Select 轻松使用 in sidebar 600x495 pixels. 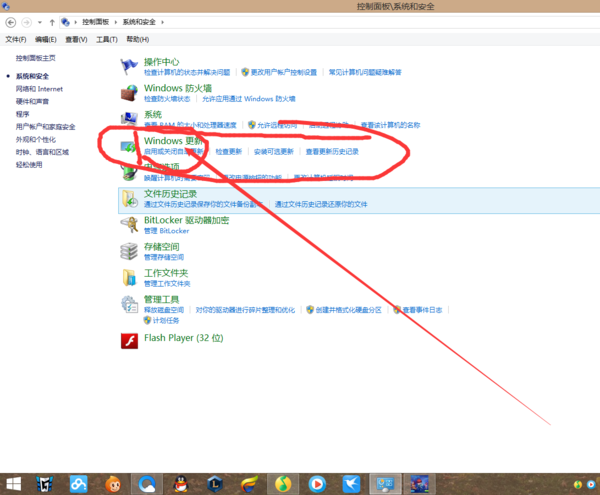tap(29, 165)
